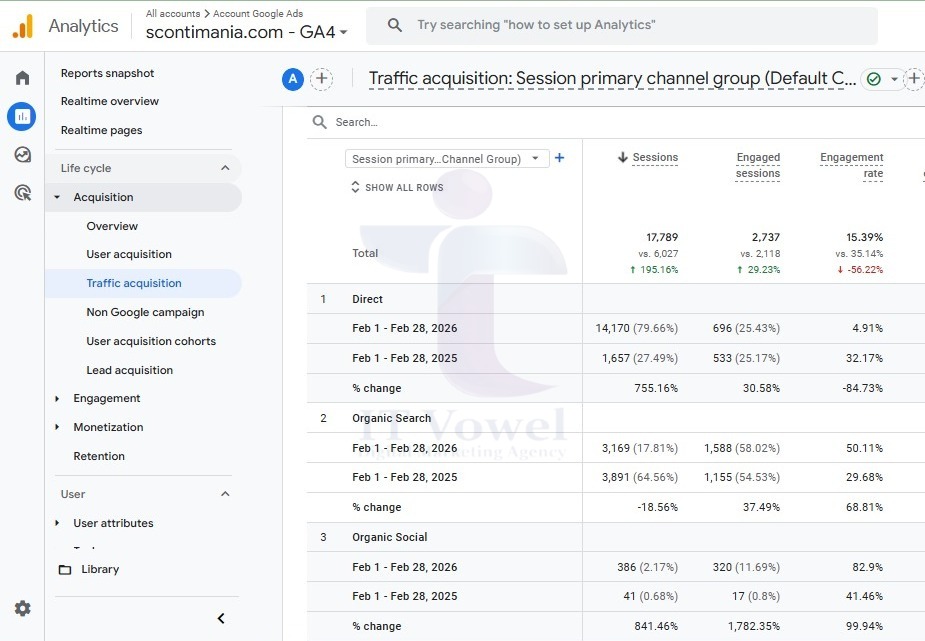Collapse the User section
Screen dimensions: 925x641
pyautogui.click(x=225, y=494)
